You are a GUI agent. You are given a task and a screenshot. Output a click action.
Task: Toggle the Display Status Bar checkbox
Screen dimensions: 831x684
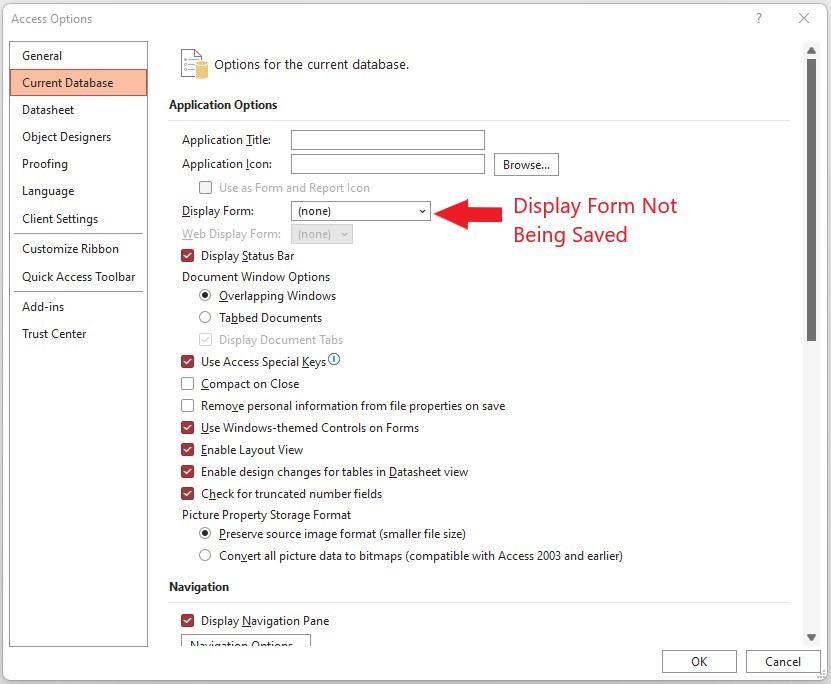[187, 255]
